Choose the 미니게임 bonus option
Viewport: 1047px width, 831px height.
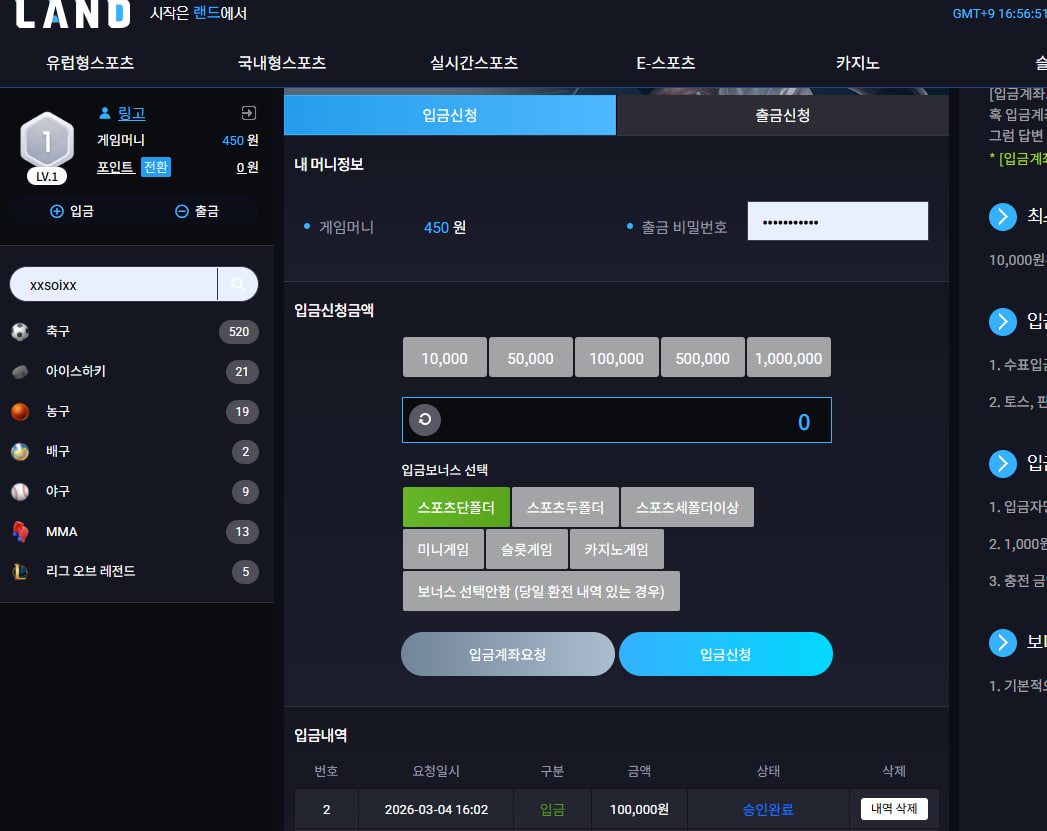point(443,549)
